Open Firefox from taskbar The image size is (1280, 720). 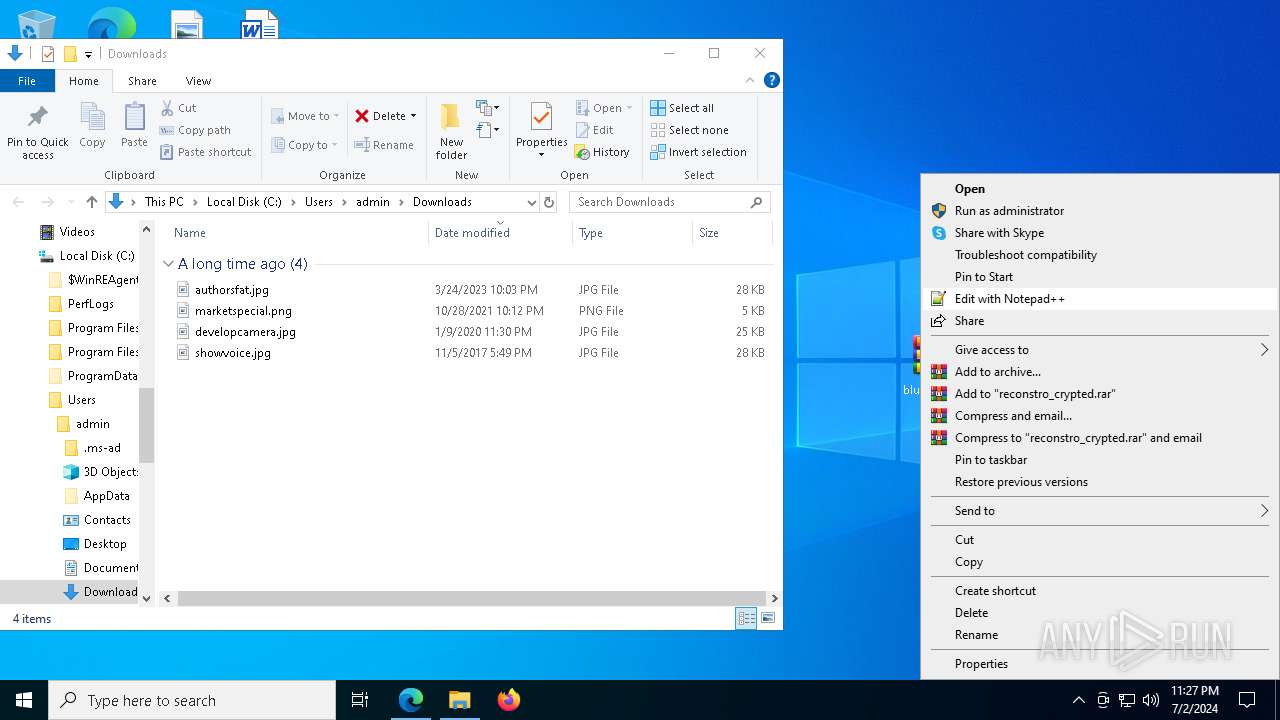[x=508, y=700]
